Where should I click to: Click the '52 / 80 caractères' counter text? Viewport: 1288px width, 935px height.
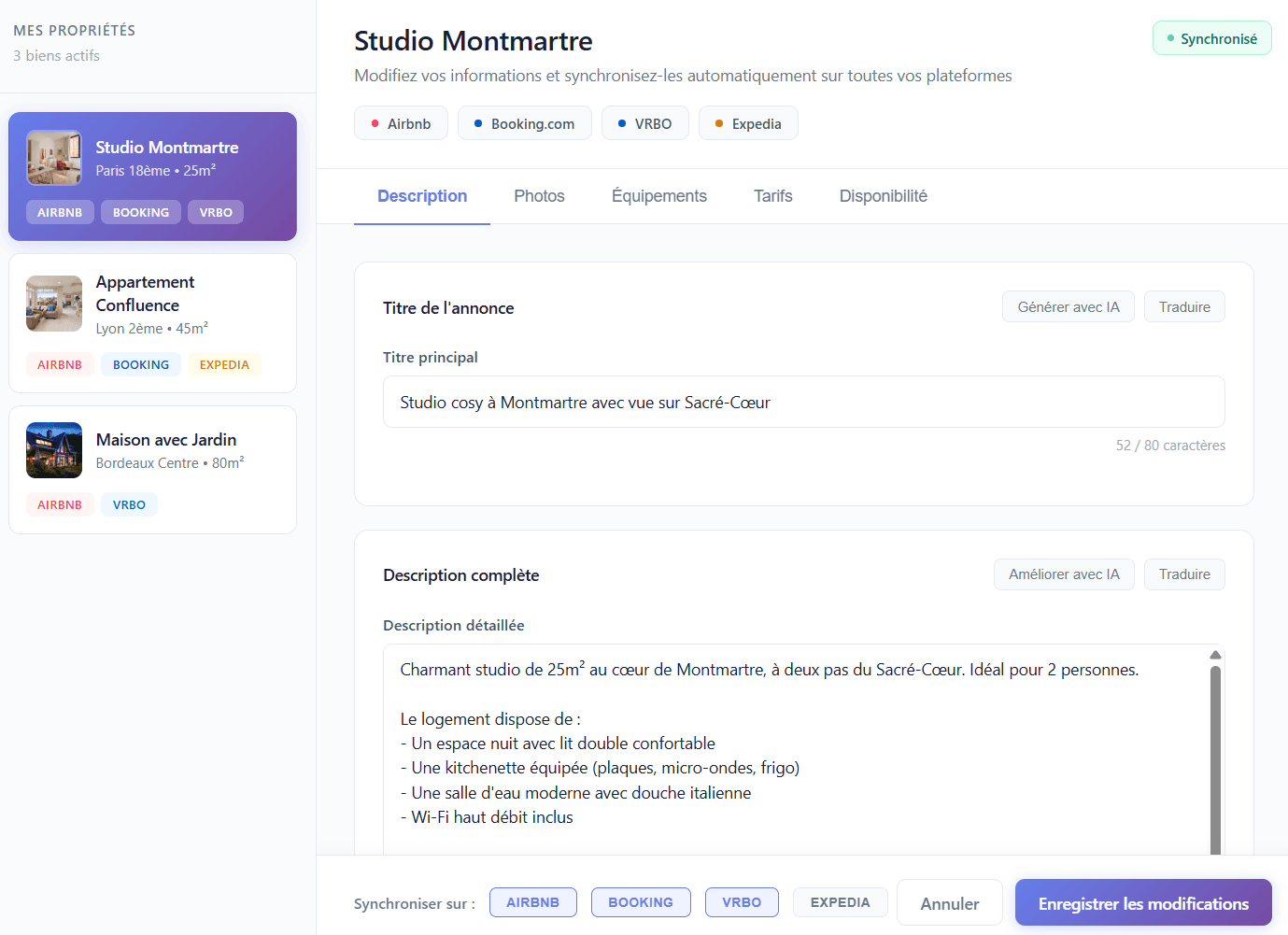[x=1170, y=446]
